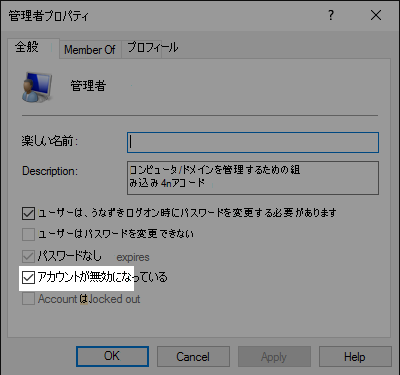Click the ? help button in title bar
This screenshot has width=400, height=375.
pyautogui.click(x=330, y=15)
